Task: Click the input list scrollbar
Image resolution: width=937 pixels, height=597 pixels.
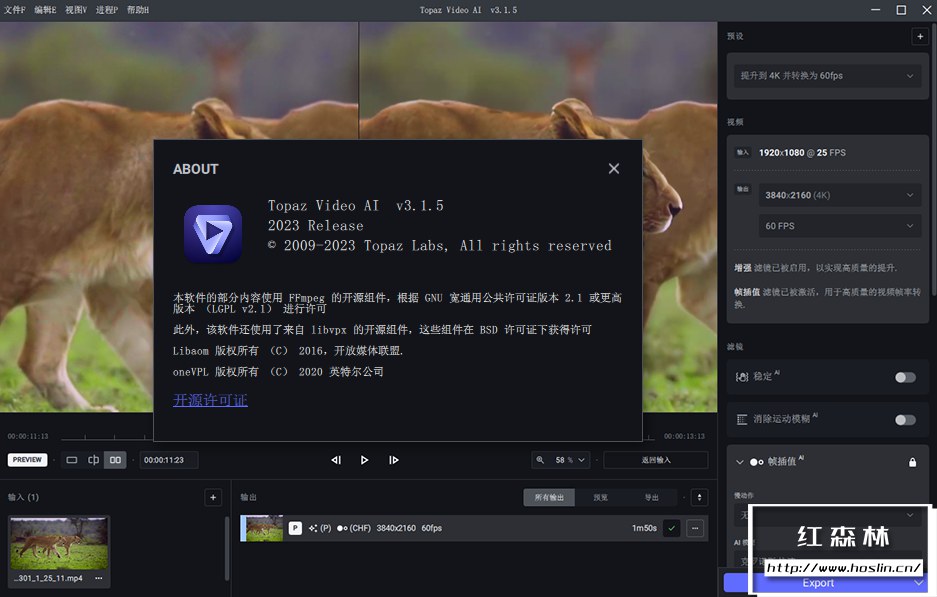Action: (227, 549)
